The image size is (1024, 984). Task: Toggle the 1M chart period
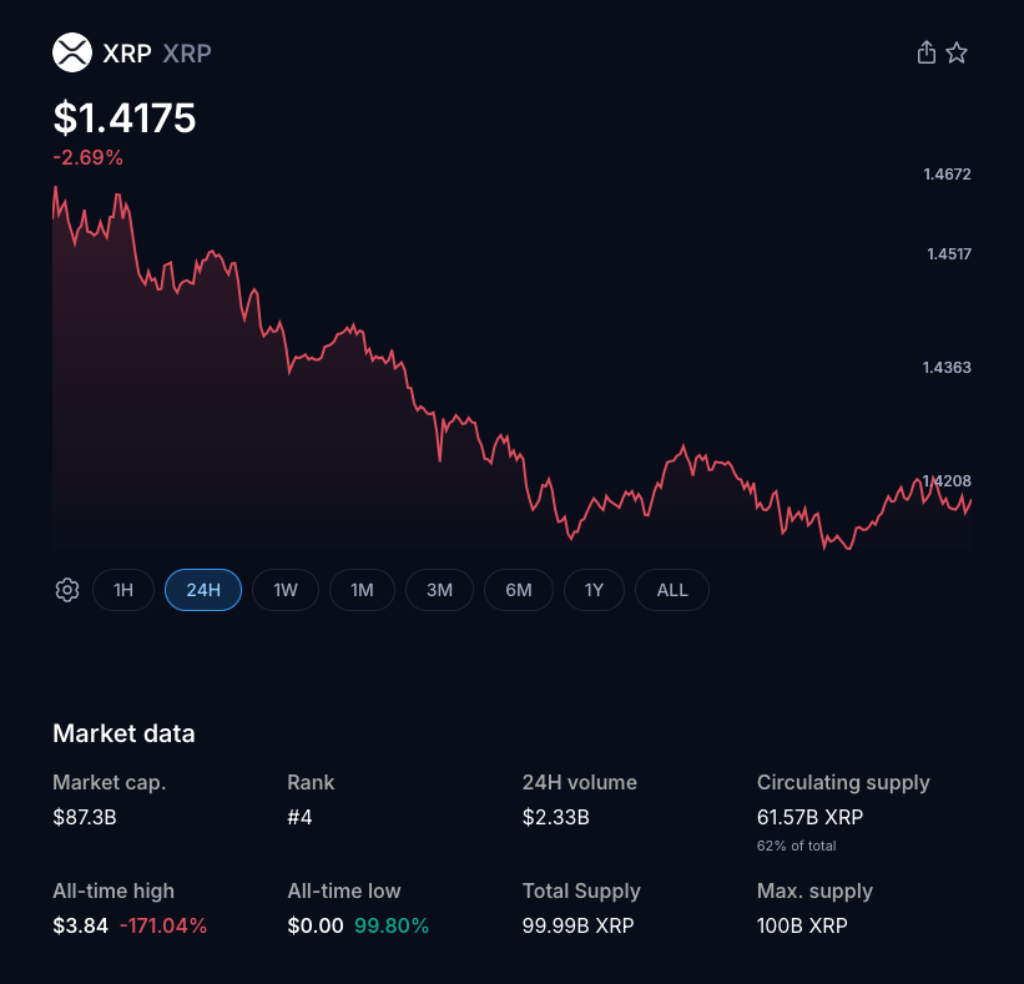coord(362,590)
